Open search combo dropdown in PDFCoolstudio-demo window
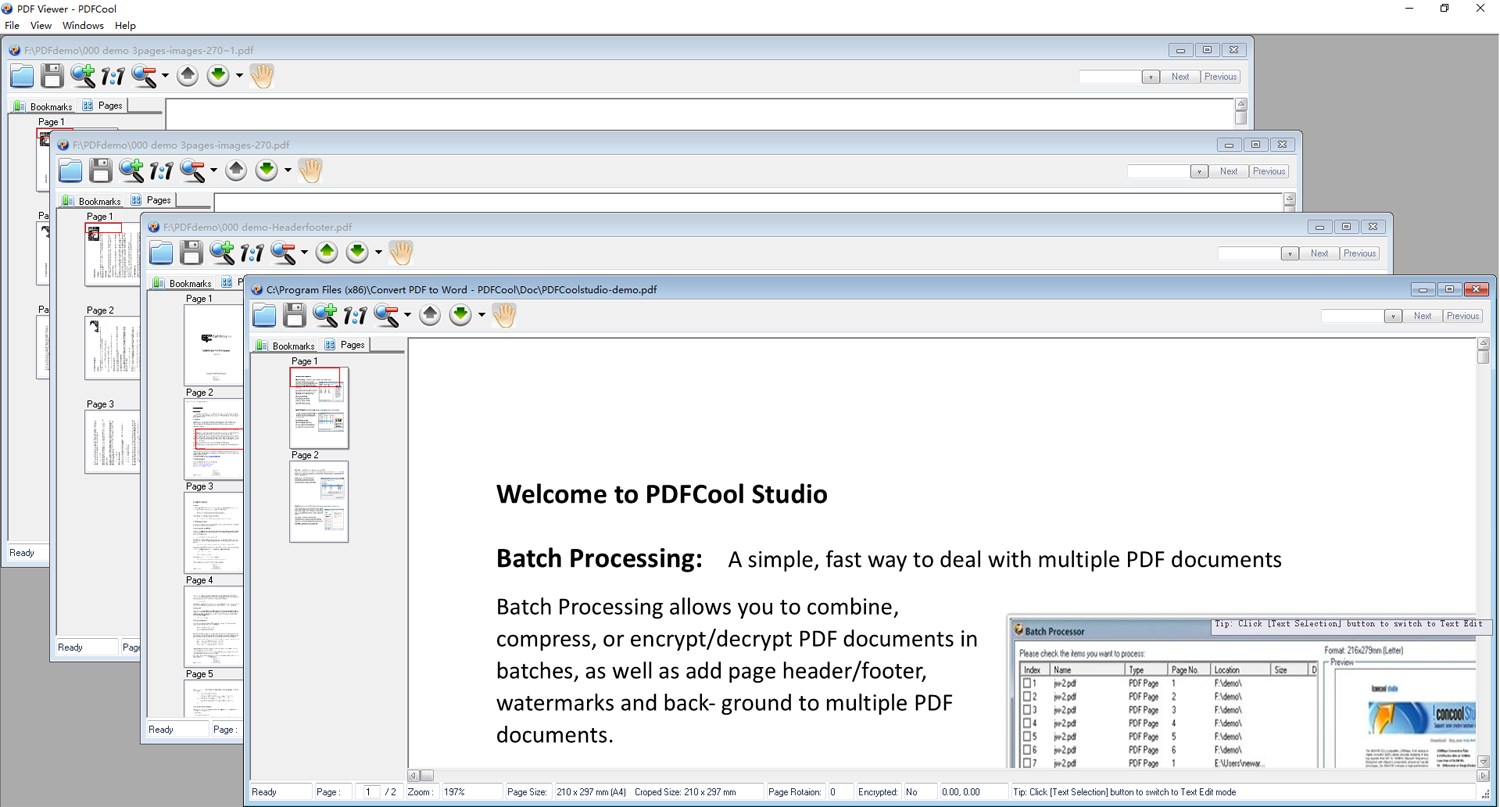 [1393, 316]
